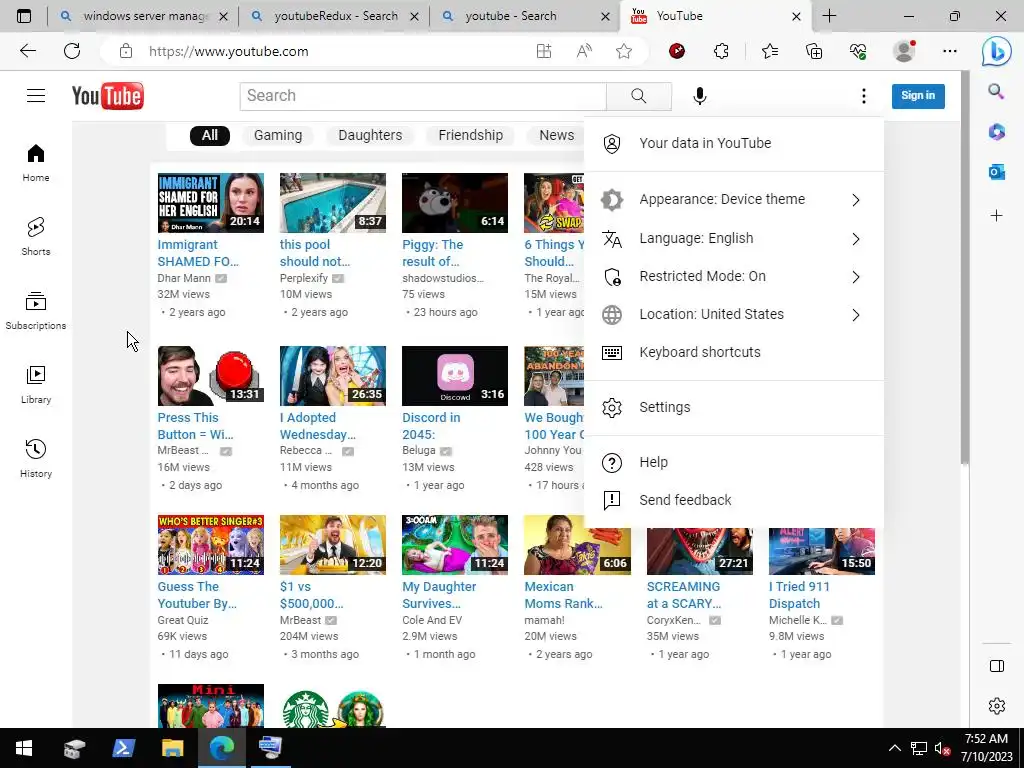Open Edge tab actions menu icon

pyautogui.click(x=24, y=16)
